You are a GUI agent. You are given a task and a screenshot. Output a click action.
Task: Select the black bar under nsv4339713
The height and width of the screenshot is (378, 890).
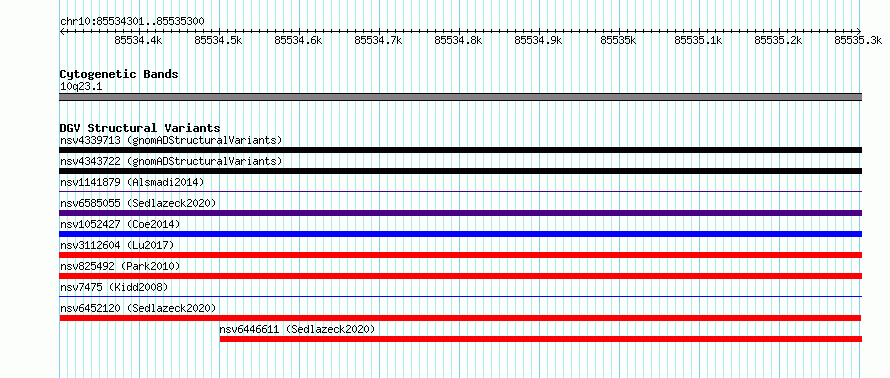(460, 150)
